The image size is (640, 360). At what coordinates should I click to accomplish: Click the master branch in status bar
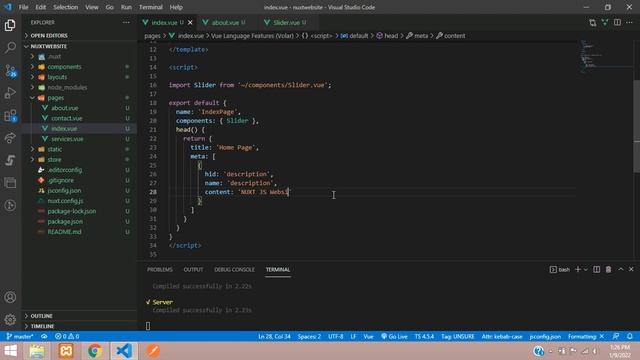(x=20, y=336)
